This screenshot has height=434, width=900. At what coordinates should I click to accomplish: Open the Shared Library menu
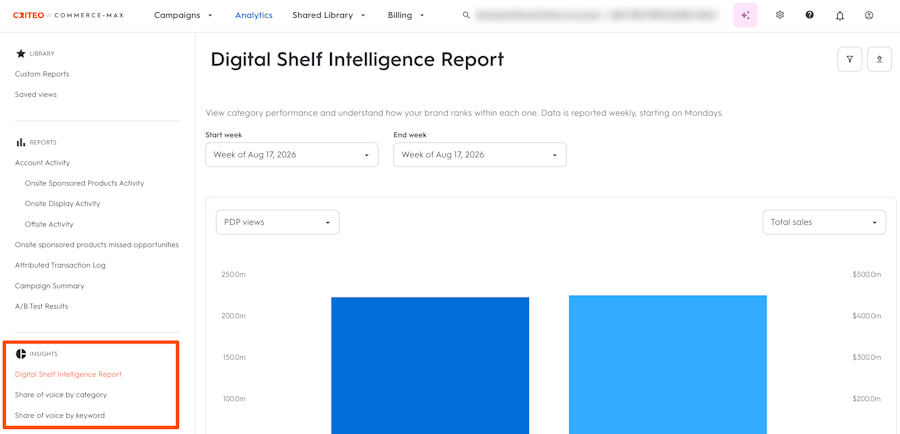329,16
